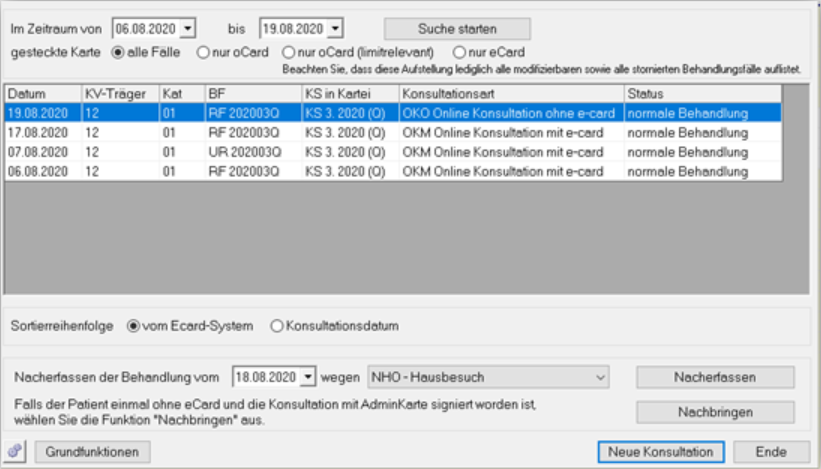Screen dimensions: 821x469
Task: Click the 'Neue Konsultation' button
Action: (661, 452)
